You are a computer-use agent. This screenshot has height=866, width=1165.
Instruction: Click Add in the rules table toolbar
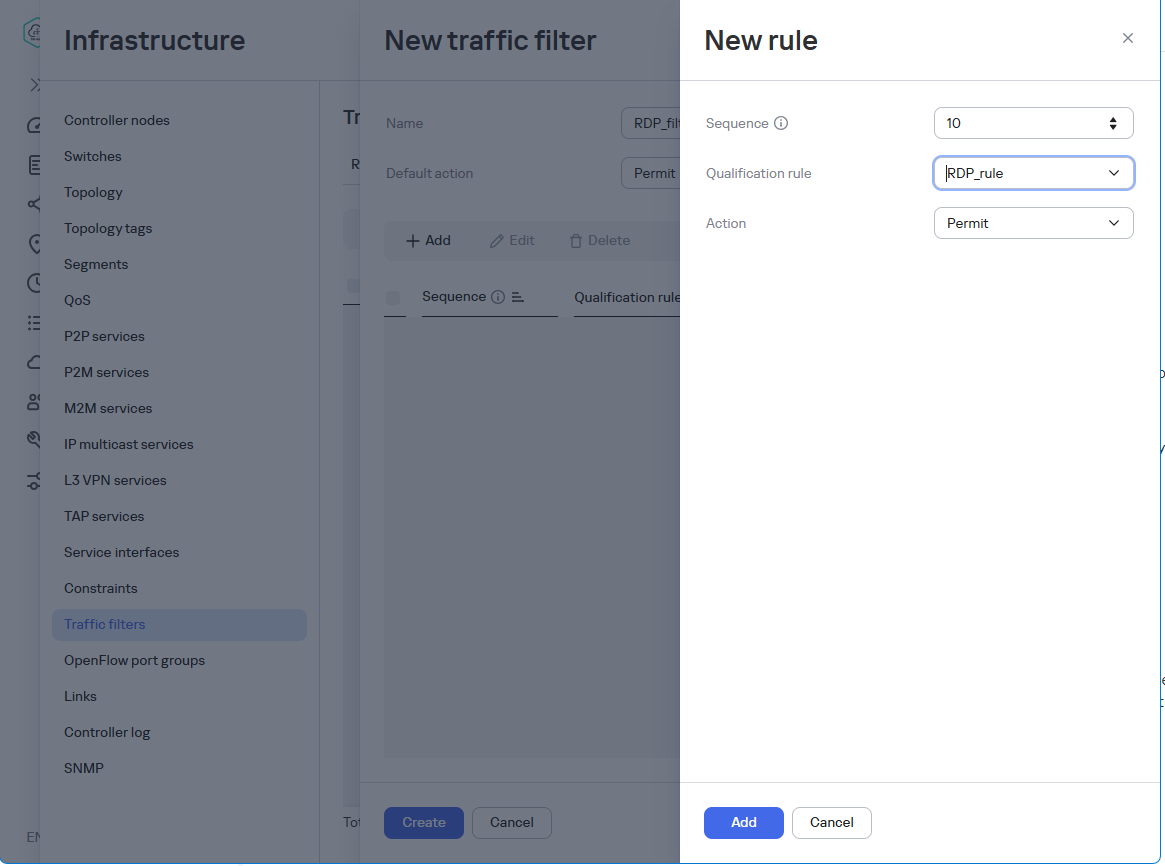(x=428, y=241)
